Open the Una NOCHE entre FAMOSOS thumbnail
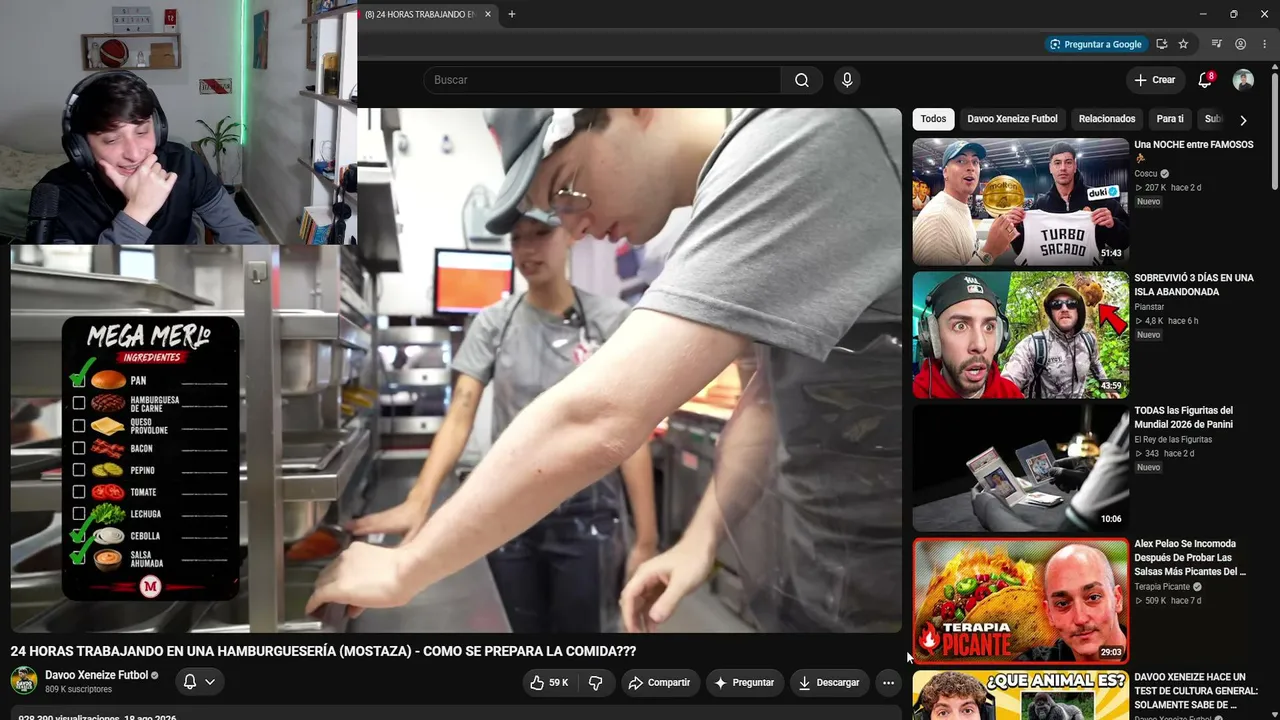The image size is (1280, 720). [1020, 202]
